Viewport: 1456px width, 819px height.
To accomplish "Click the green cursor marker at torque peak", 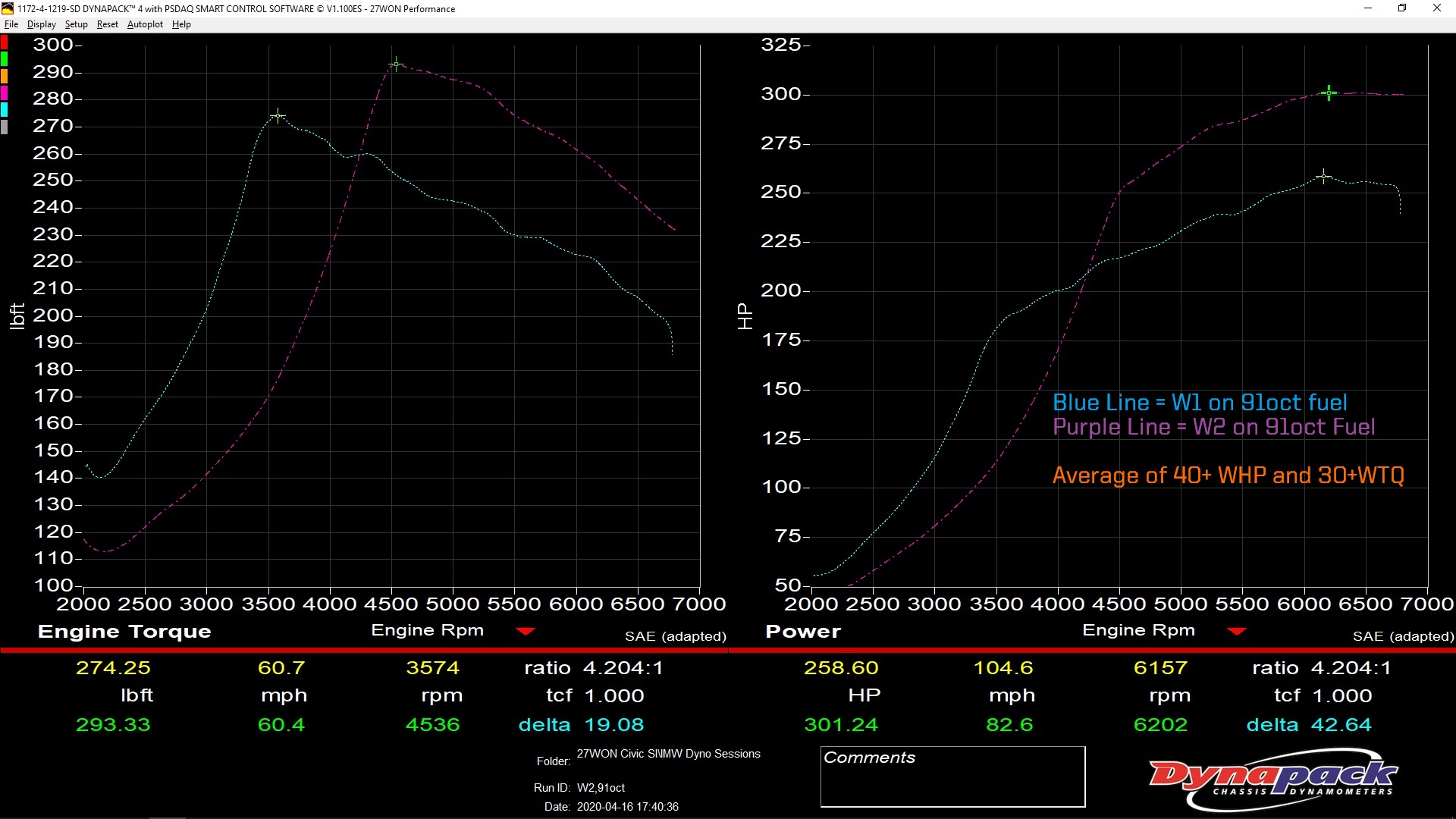I will coord(396,64).
